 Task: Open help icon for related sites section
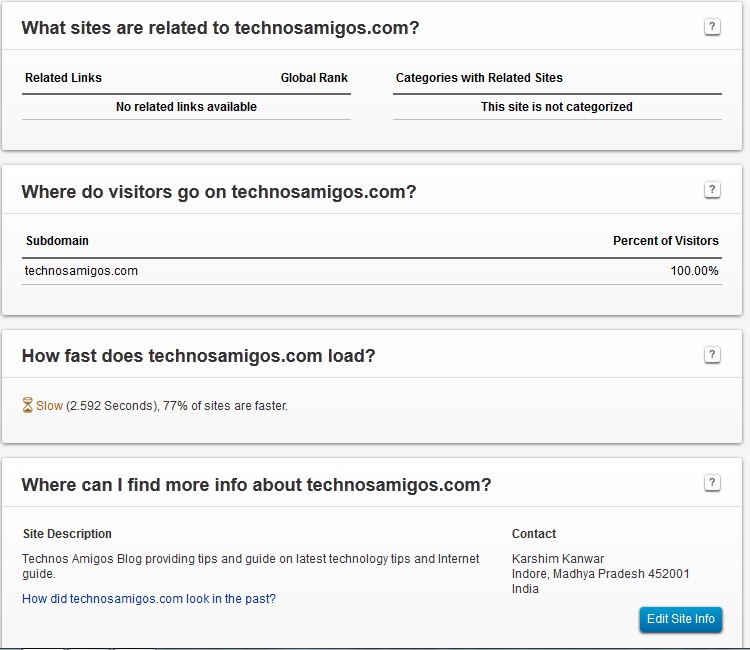[x=712, y=27]
